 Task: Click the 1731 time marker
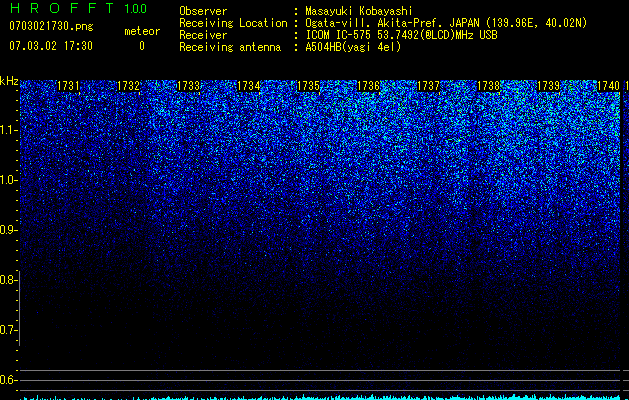[68, 86]
